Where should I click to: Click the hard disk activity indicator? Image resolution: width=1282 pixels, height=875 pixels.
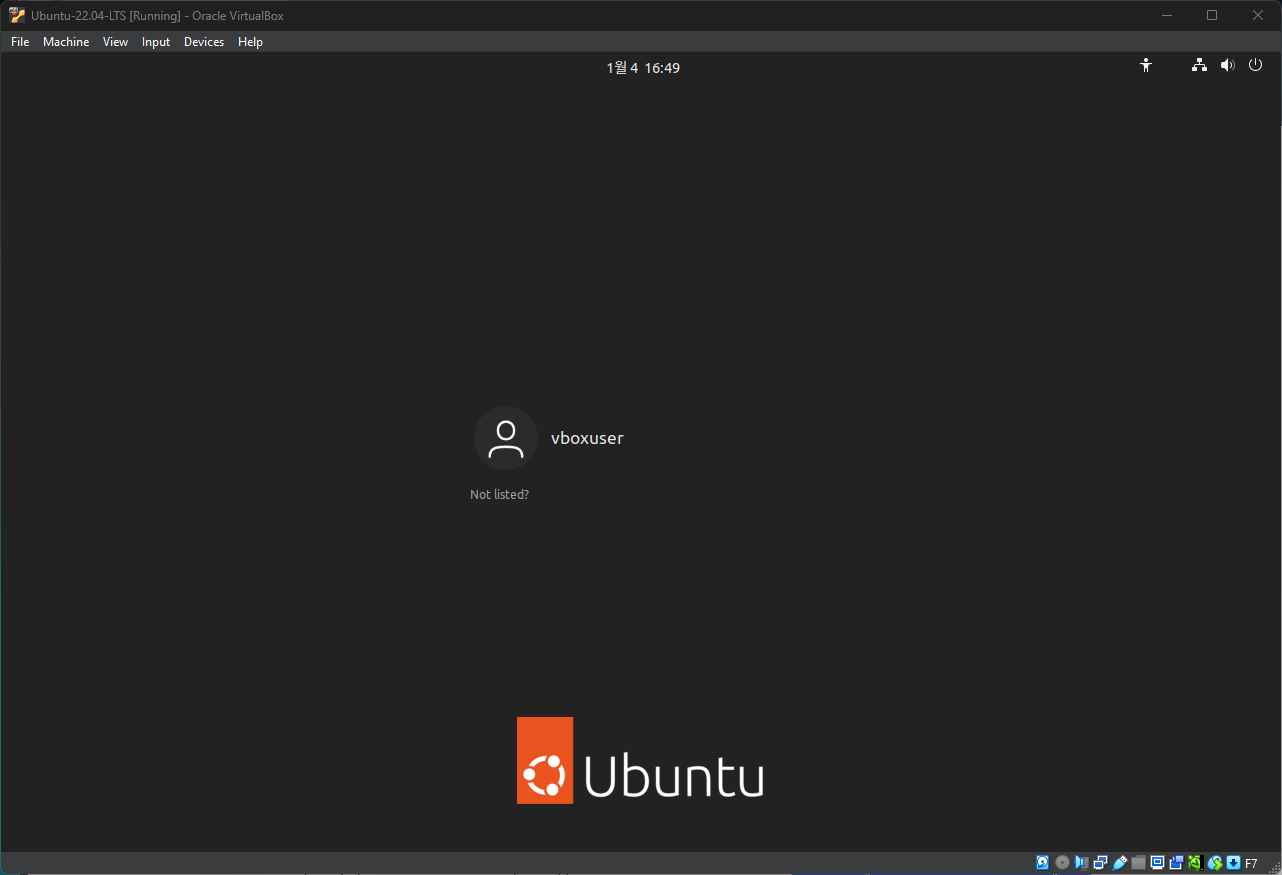(1043, 863)
